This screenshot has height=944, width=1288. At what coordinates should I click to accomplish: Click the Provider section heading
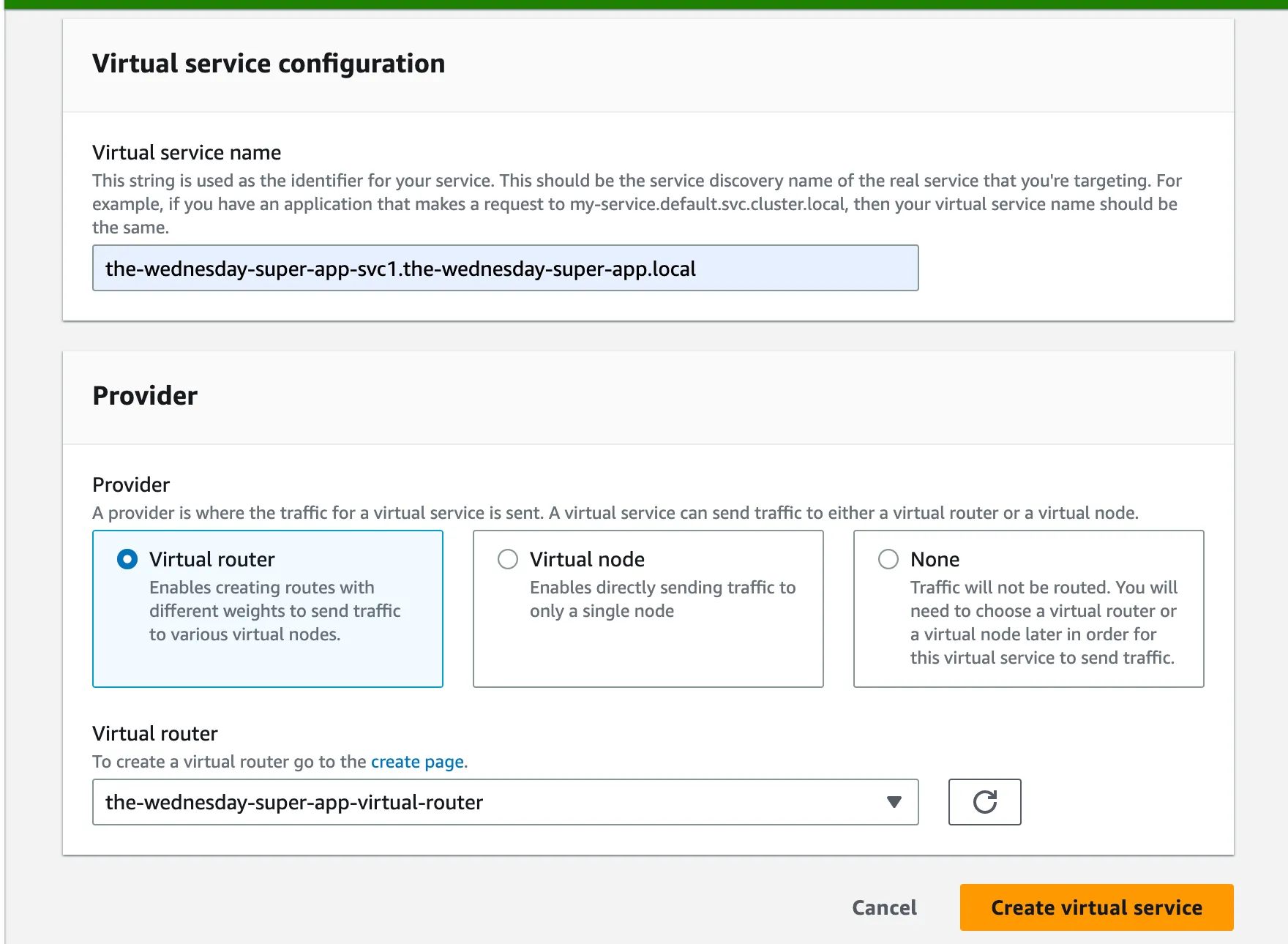tap(145, 396)
